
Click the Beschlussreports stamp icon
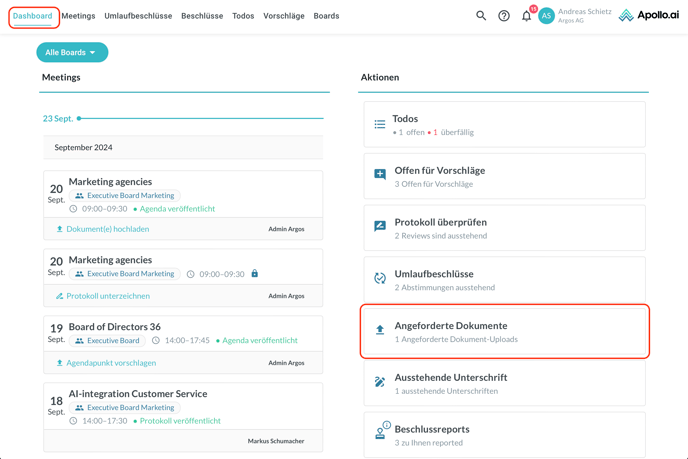(380, 433)
